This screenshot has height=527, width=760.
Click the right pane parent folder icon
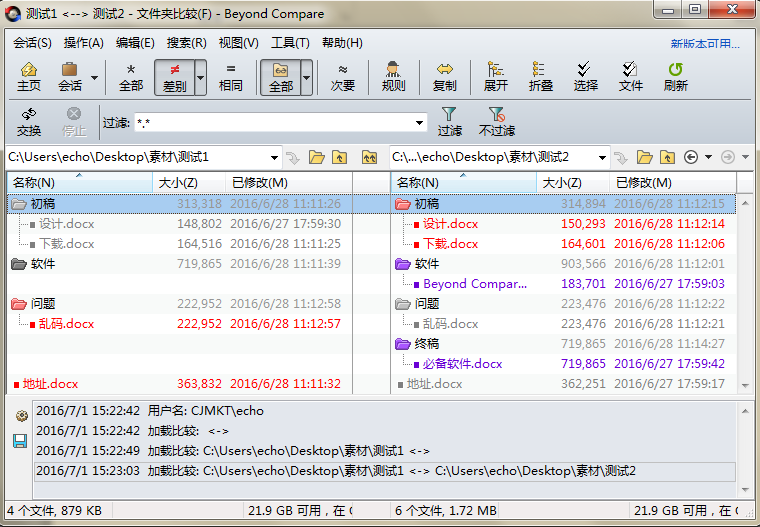click(x=667, y=158)
